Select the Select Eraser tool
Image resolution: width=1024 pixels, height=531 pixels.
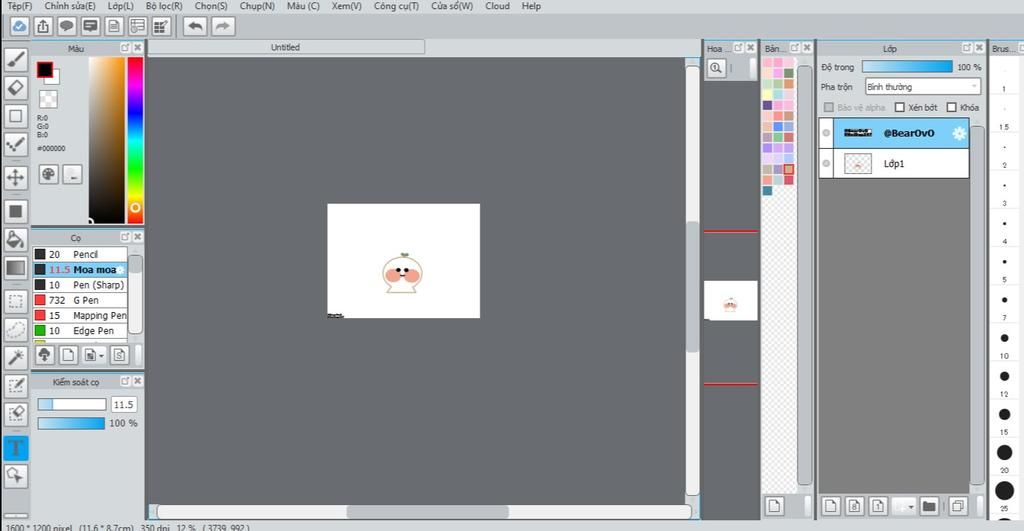click(16, 413)
